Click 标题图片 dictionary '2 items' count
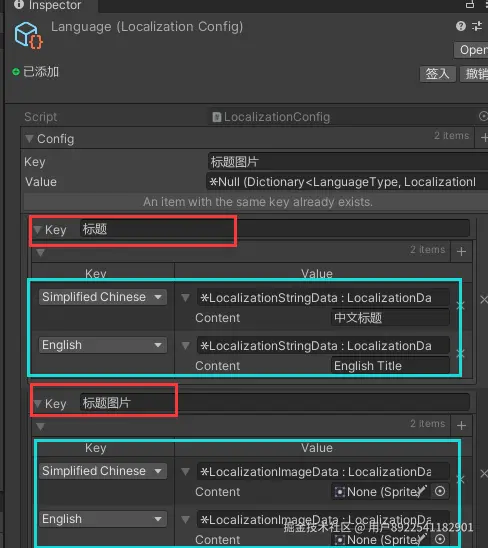This screenshot has width=488, height=548. (x=428, y=424)
